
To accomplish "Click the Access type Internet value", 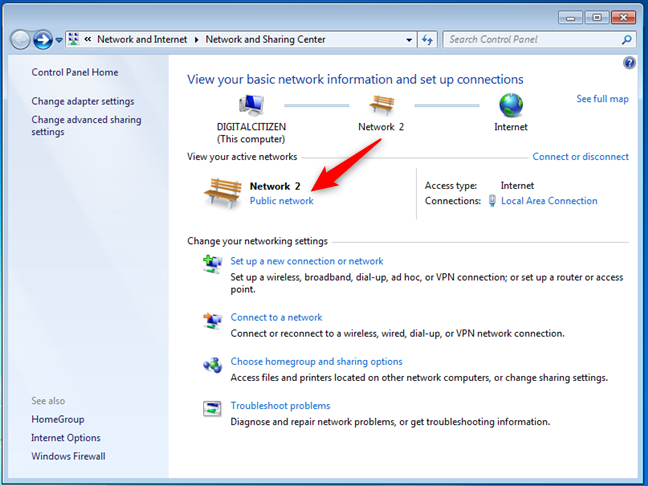I will coord(517,186).
